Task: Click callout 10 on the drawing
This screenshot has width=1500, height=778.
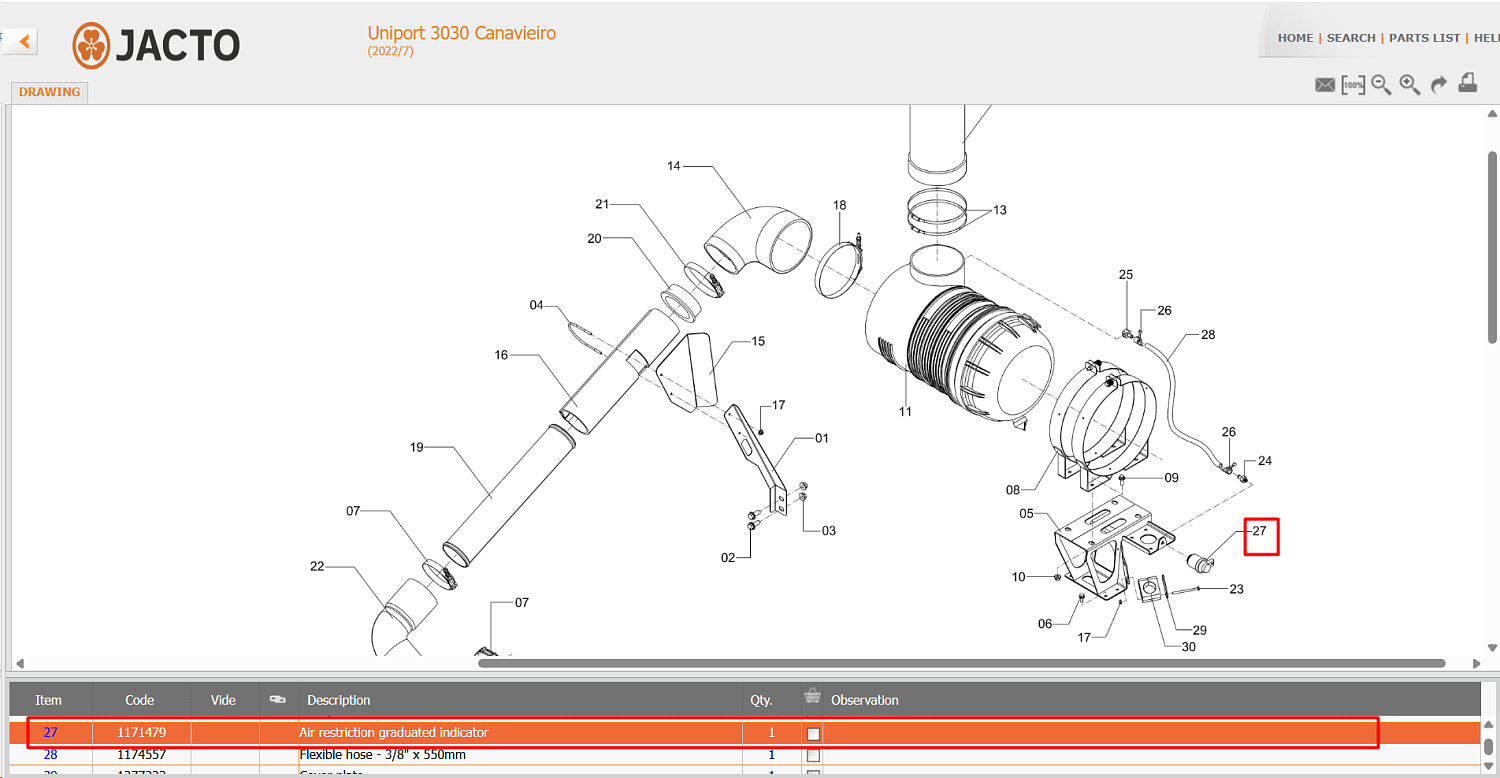Action: click(x=1018, y=576)
